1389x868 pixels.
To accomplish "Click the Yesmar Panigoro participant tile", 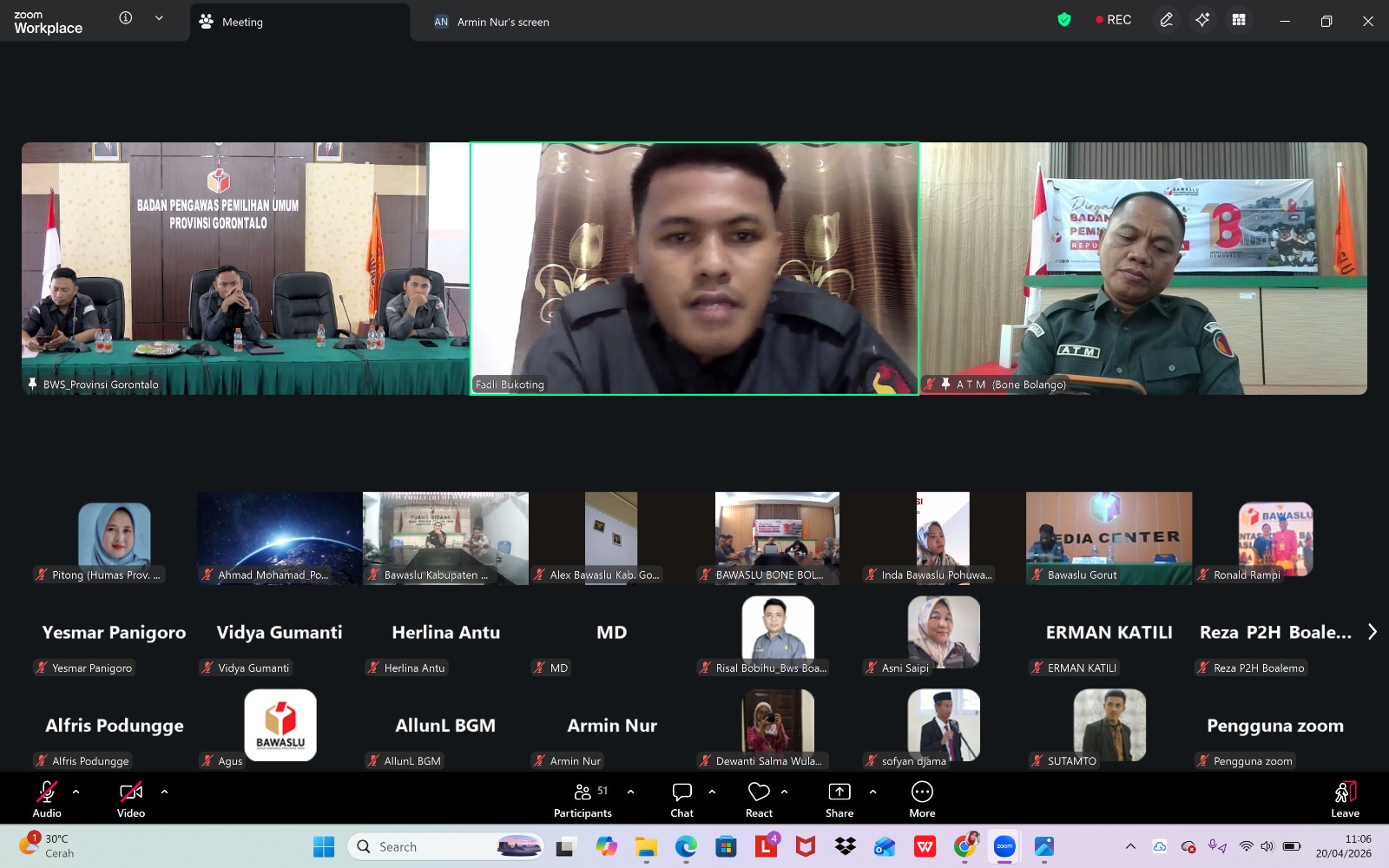I will pos(114,632).
